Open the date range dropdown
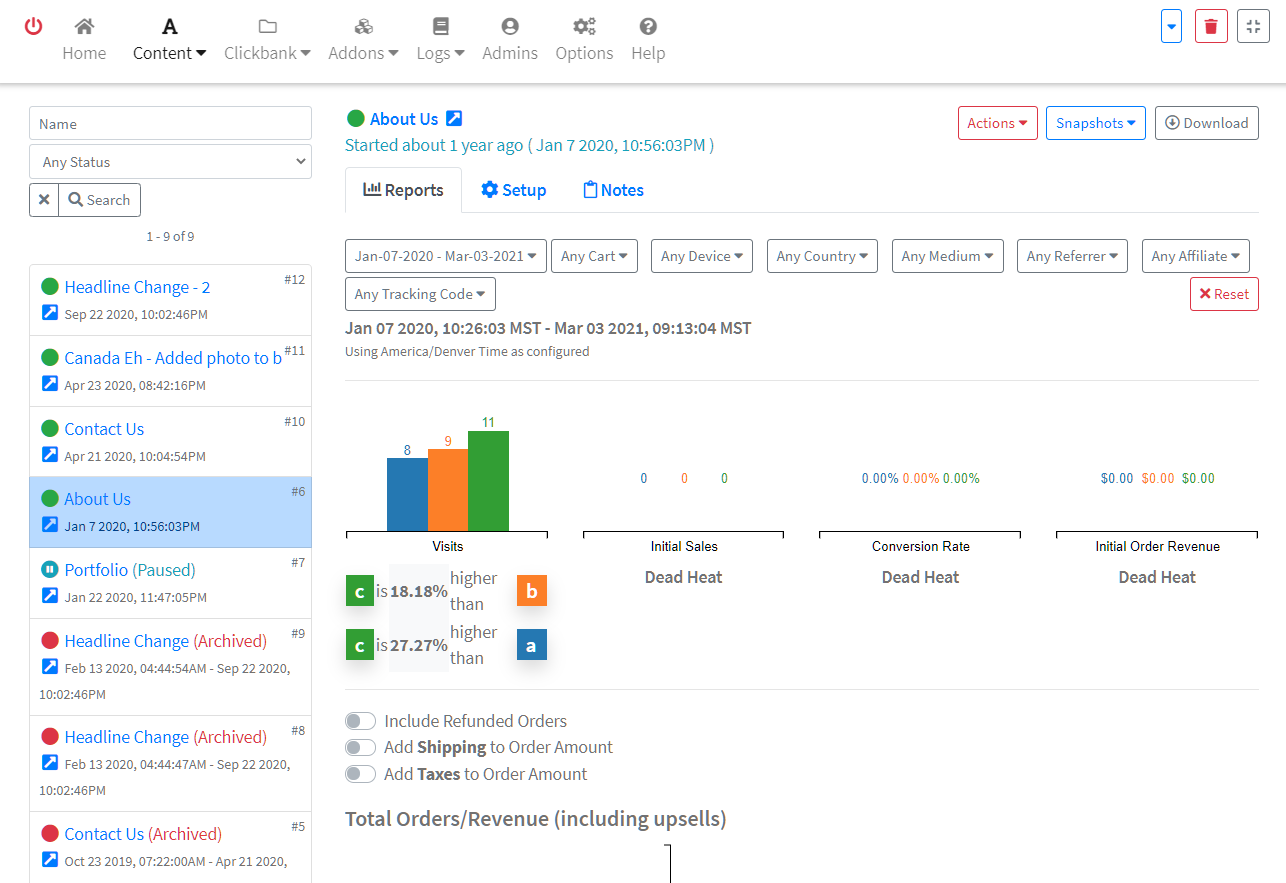 tap(445, 256)
